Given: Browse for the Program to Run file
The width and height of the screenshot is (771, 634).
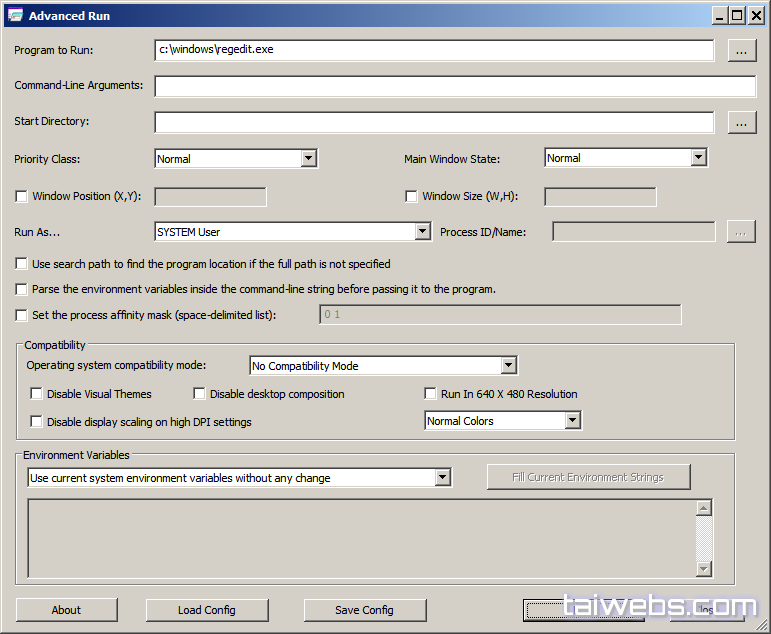Looking at the screenshot, I should (741, 50).
